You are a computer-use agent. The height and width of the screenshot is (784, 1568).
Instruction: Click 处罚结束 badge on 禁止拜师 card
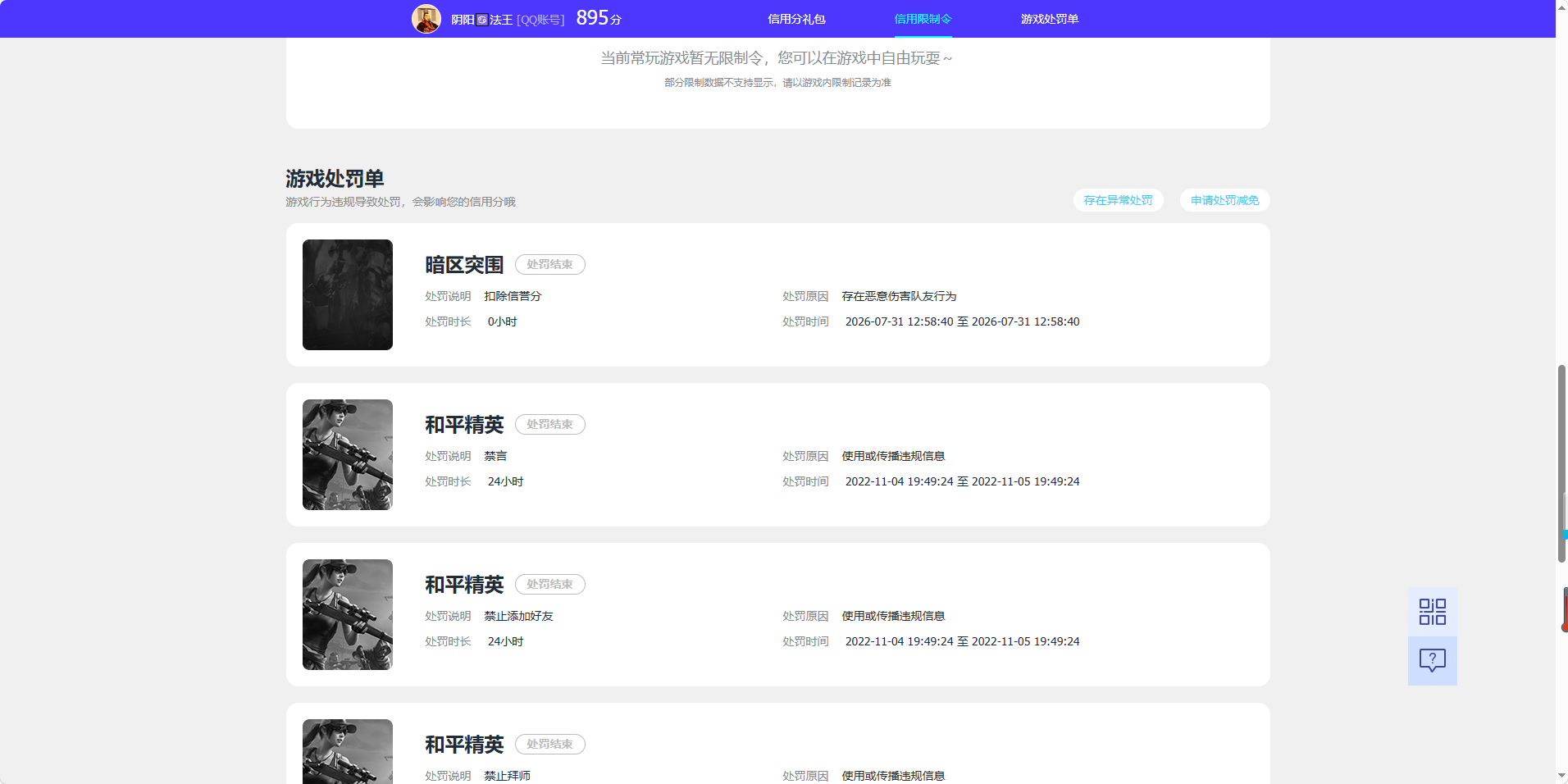click(549, 744)
